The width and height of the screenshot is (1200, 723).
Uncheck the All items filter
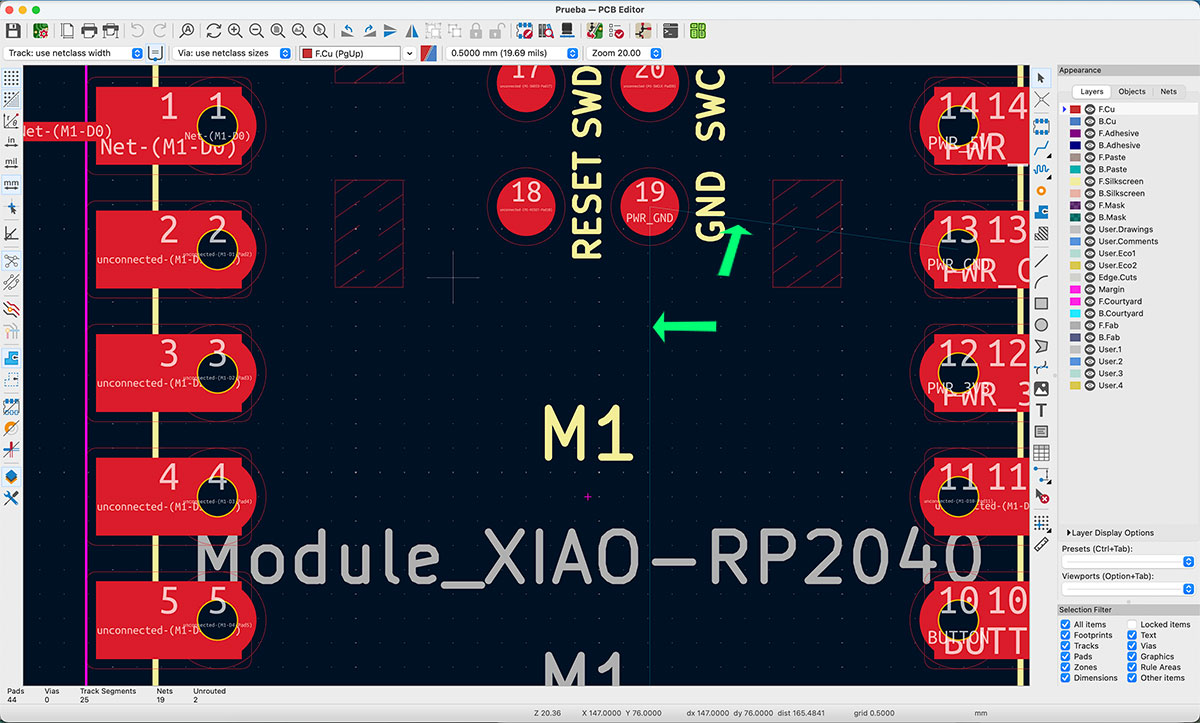[1065, 624]
